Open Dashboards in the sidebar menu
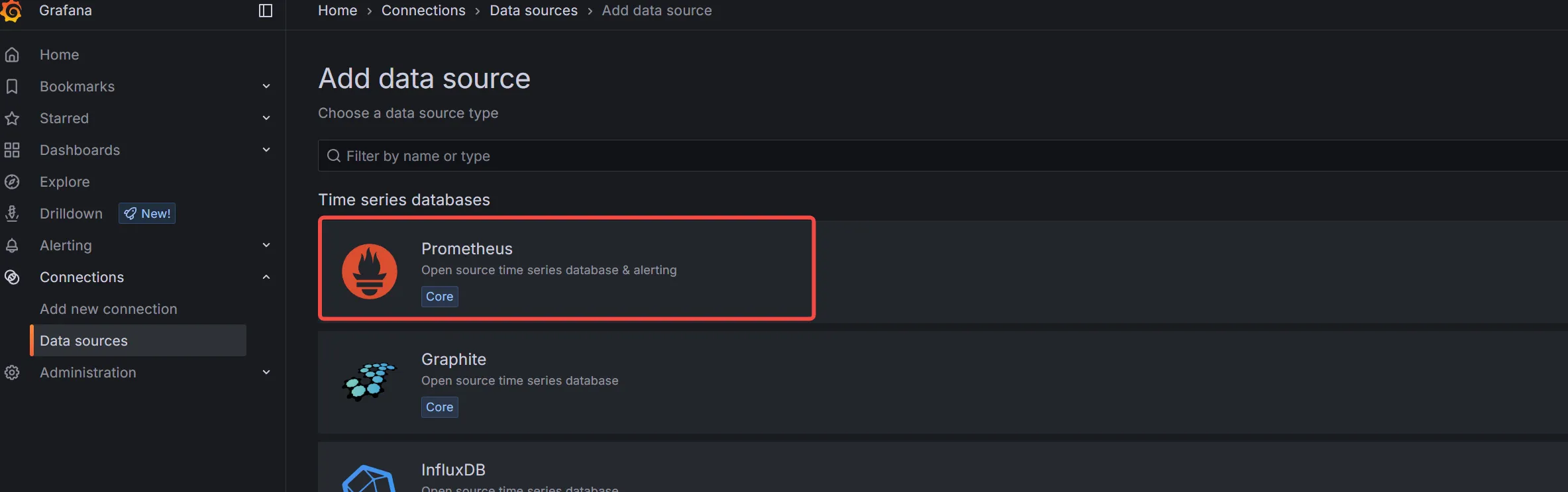Viewport: 1568px width, 492px height. click(x=80, y=150)
